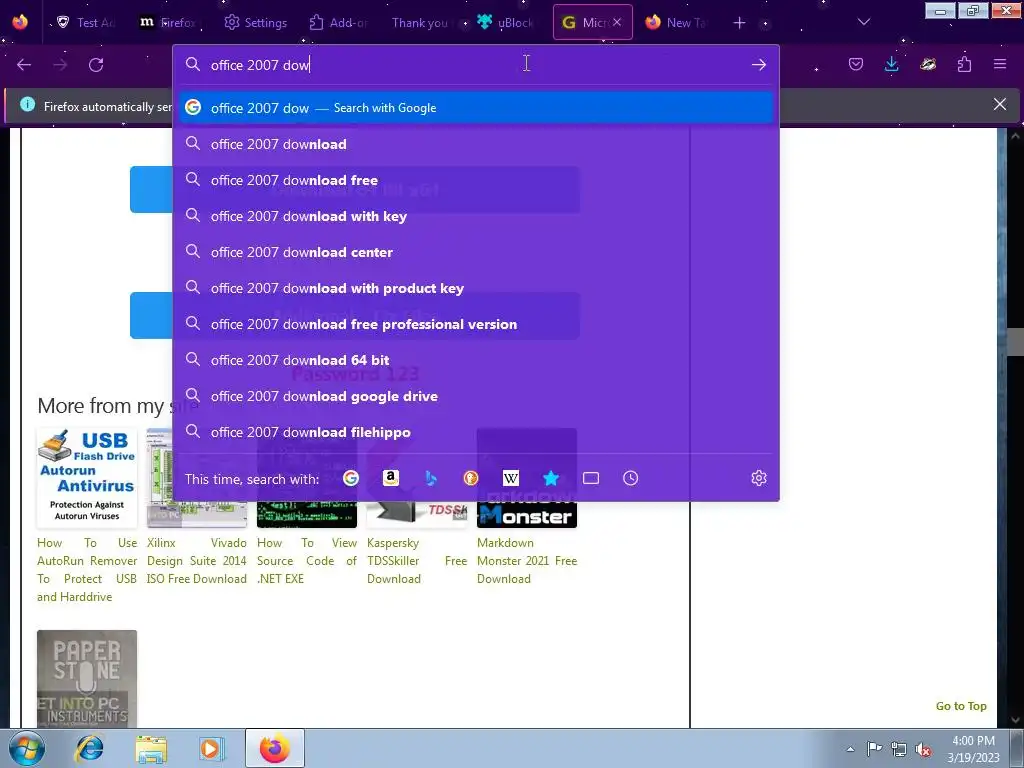The image size is (1024, 768).
Task: Click the forward navigation arrow
Action: (60, 65)
